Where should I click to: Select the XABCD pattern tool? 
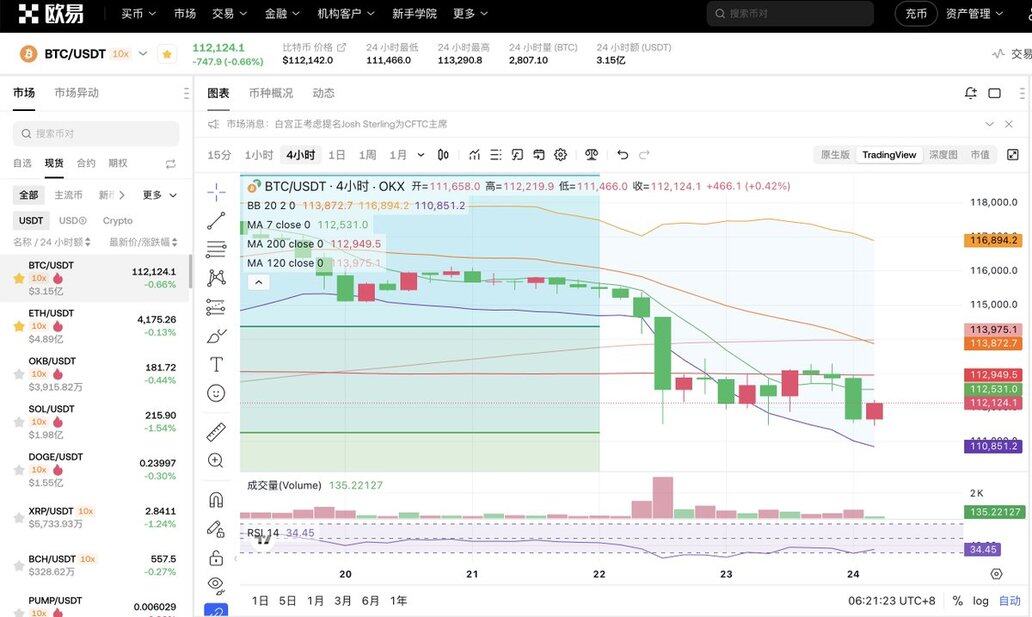click(x=216, y=278)
